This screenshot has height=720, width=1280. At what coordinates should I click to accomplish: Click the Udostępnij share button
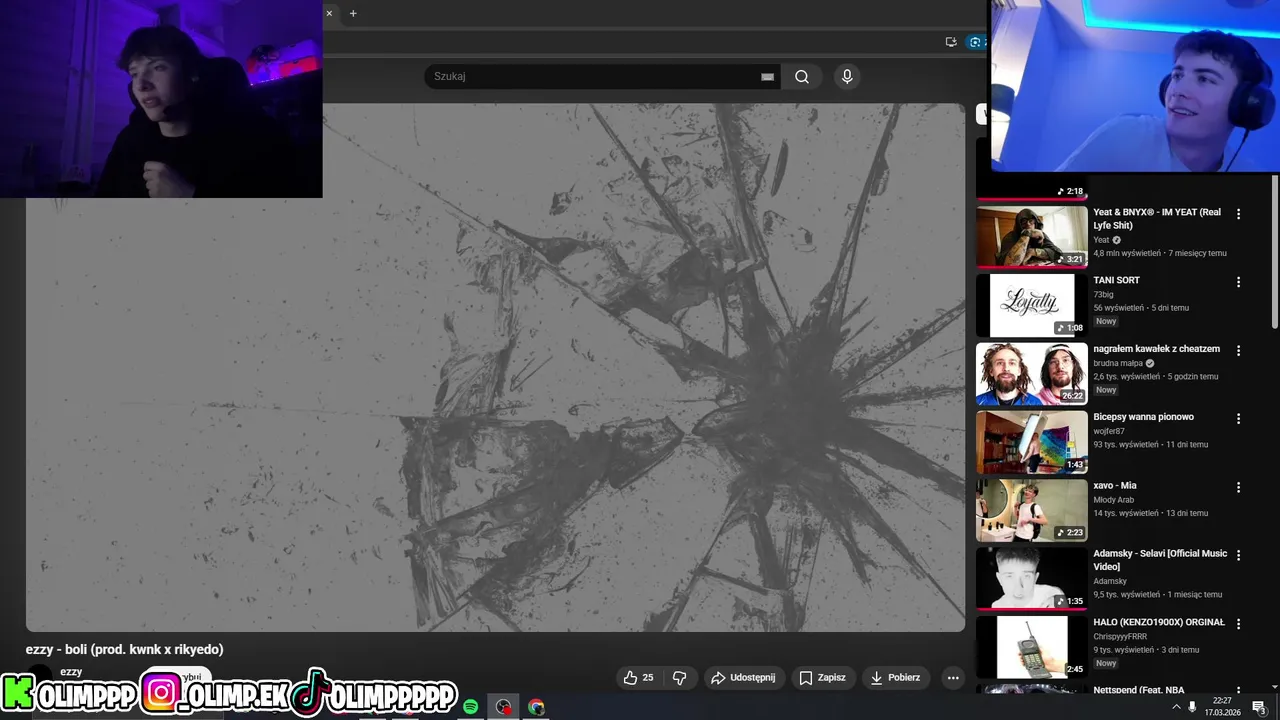click(x=743, y=678)
